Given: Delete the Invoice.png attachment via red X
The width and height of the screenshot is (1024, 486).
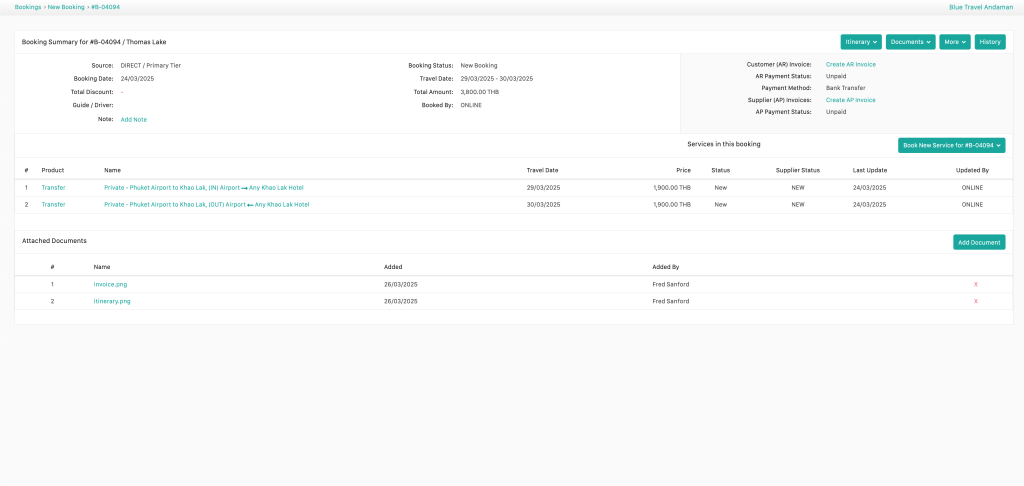Looking at the screenshot, I should (x=976, y=284).
